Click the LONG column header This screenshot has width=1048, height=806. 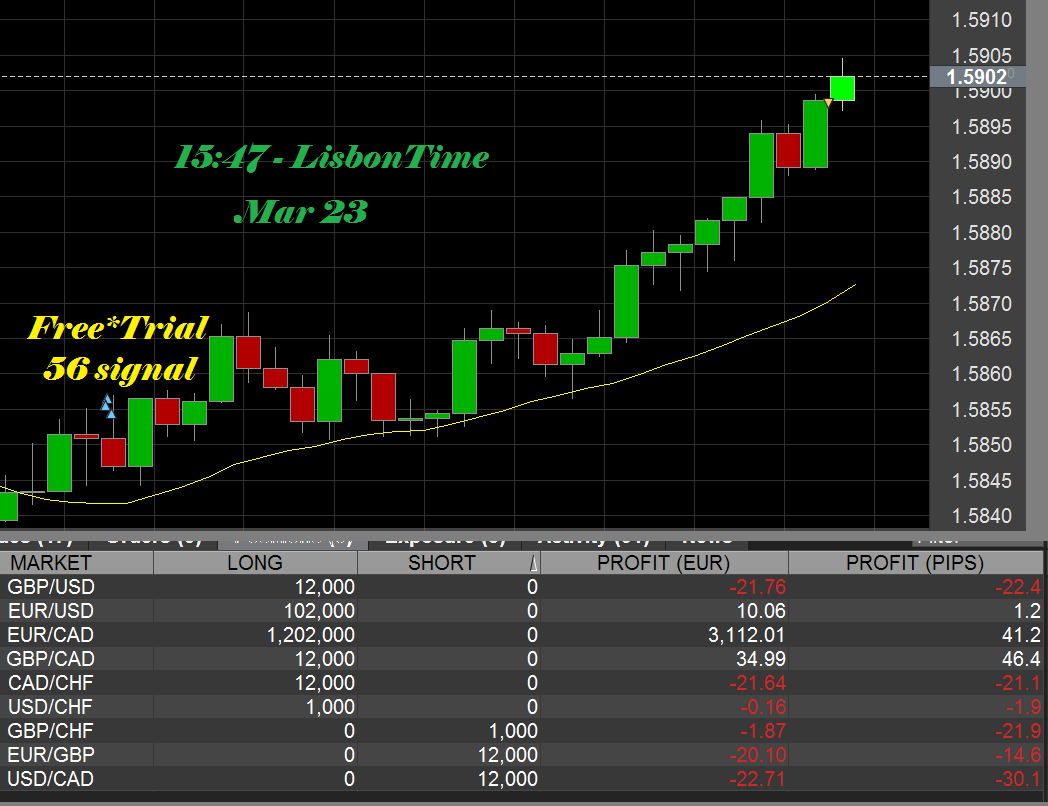point(255,563)
